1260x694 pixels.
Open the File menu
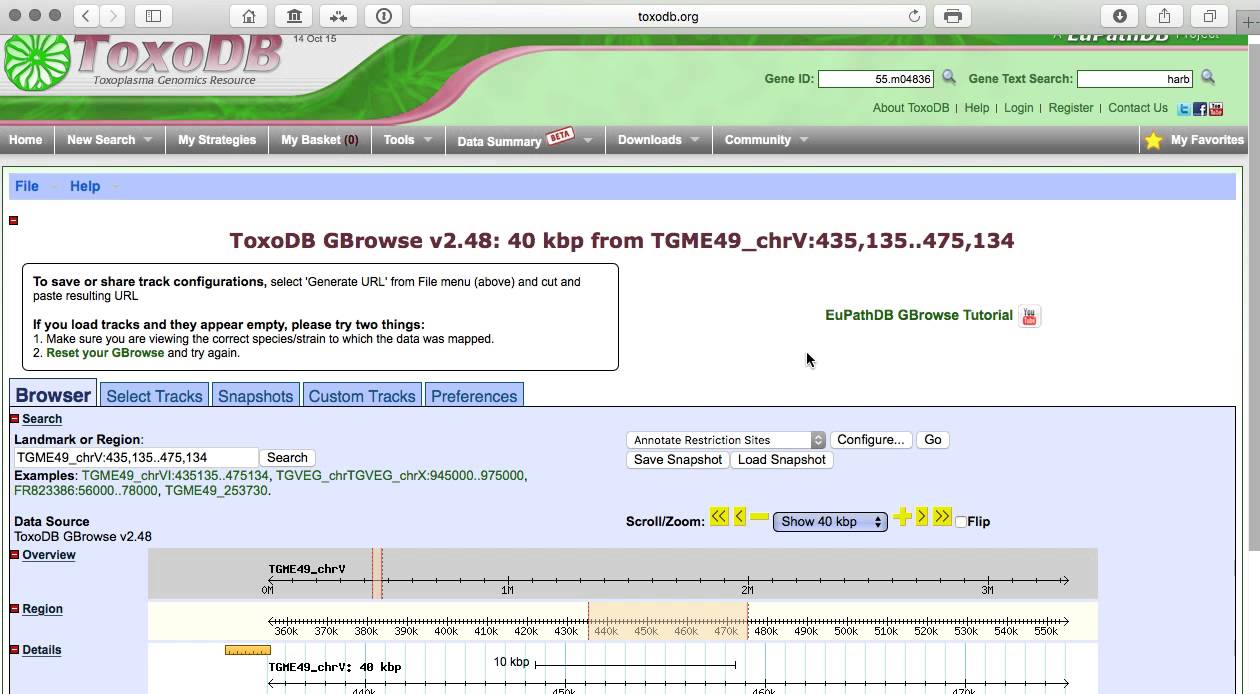click(x=27, y=186)
